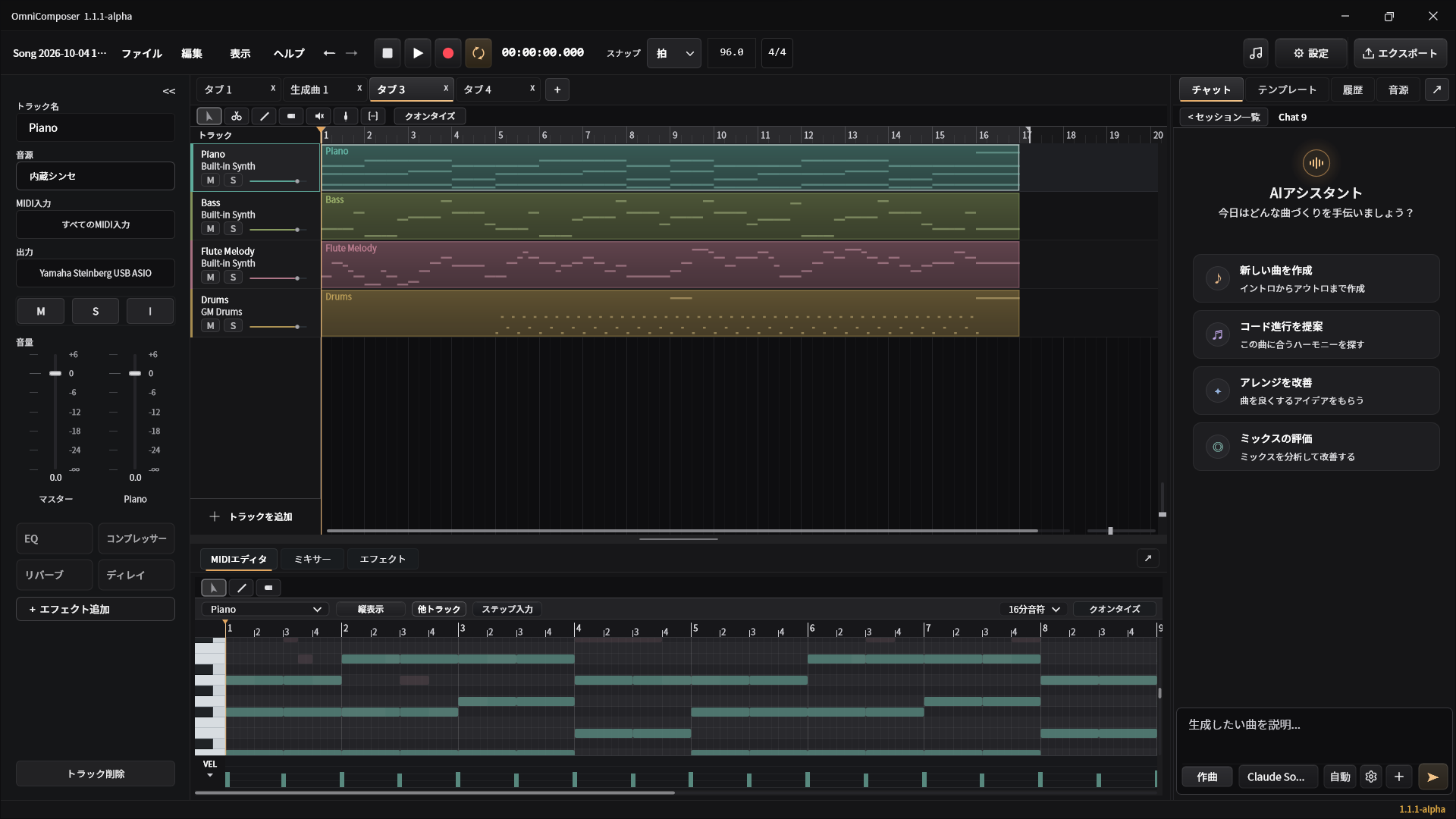Mute the Flute Melody track
The image size is (1456, 819).
point(210,278)
